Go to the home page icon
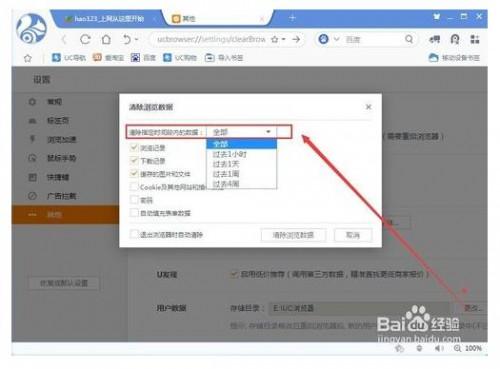 coord(106,39)
